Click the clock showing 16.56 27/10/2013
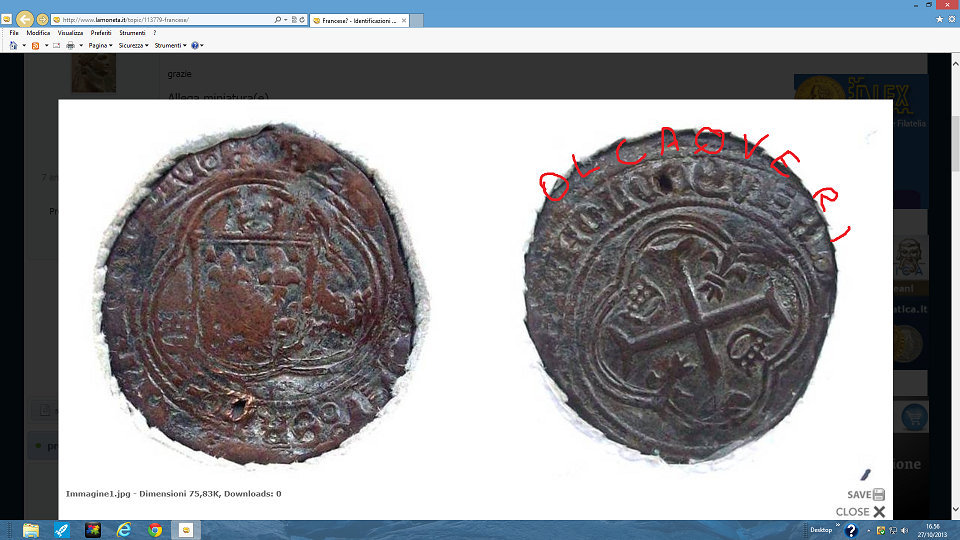Image resolution: width=960 pixels, height=540 pixels. click(x=932, y=530)
